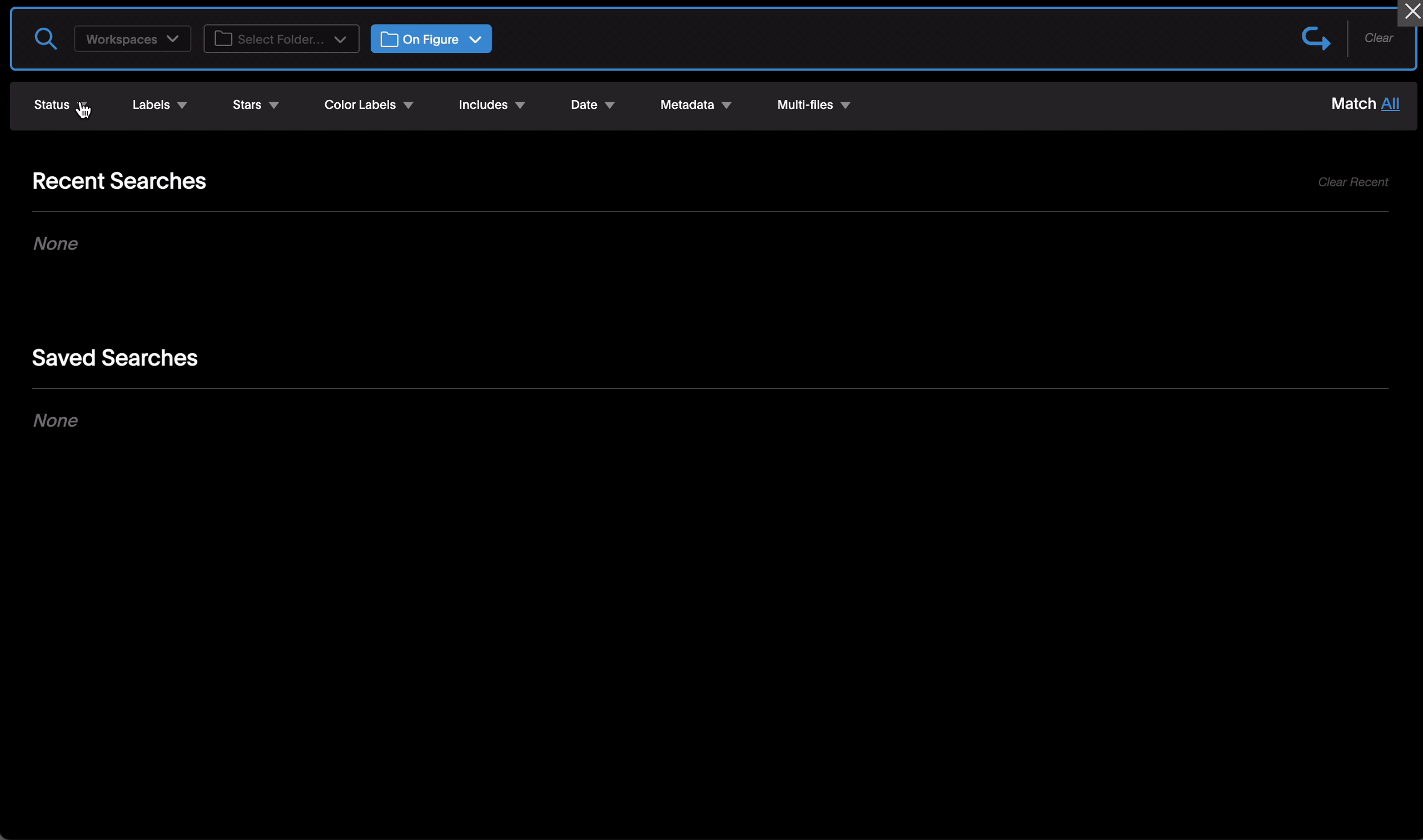Toggle the Match All link
The image size is (1423, 840).
[x=1390, y=103]
